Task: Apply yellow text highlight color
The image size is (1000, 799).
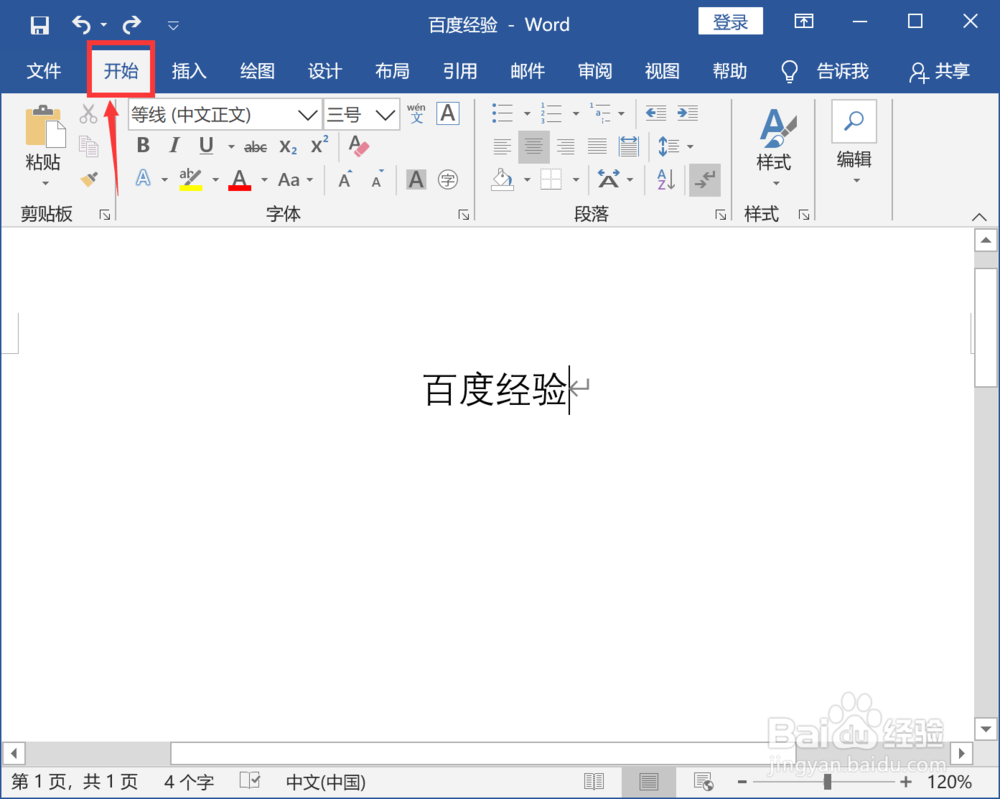Action: 191,179
